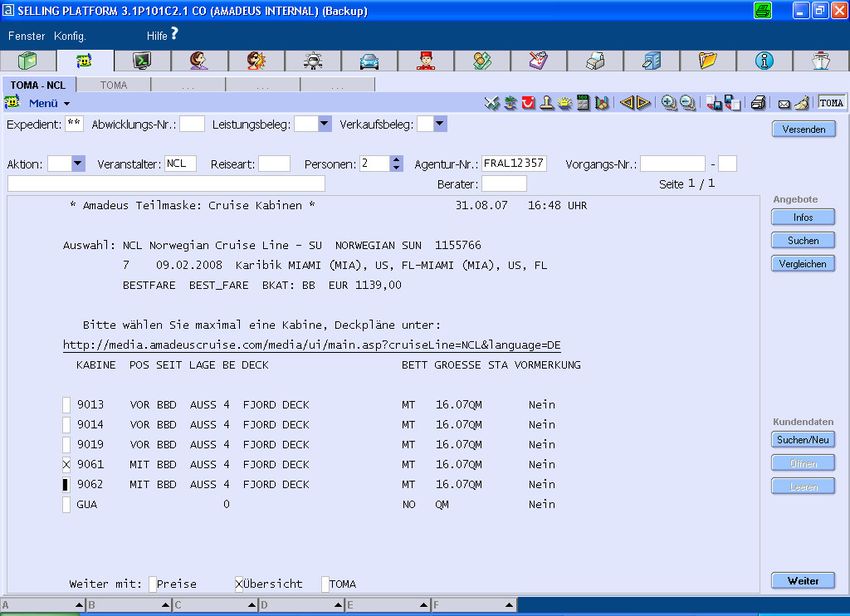Screen dimensions: 850x616
Task: Click the Veranstalter input field
Action: [x=180, y=163]
